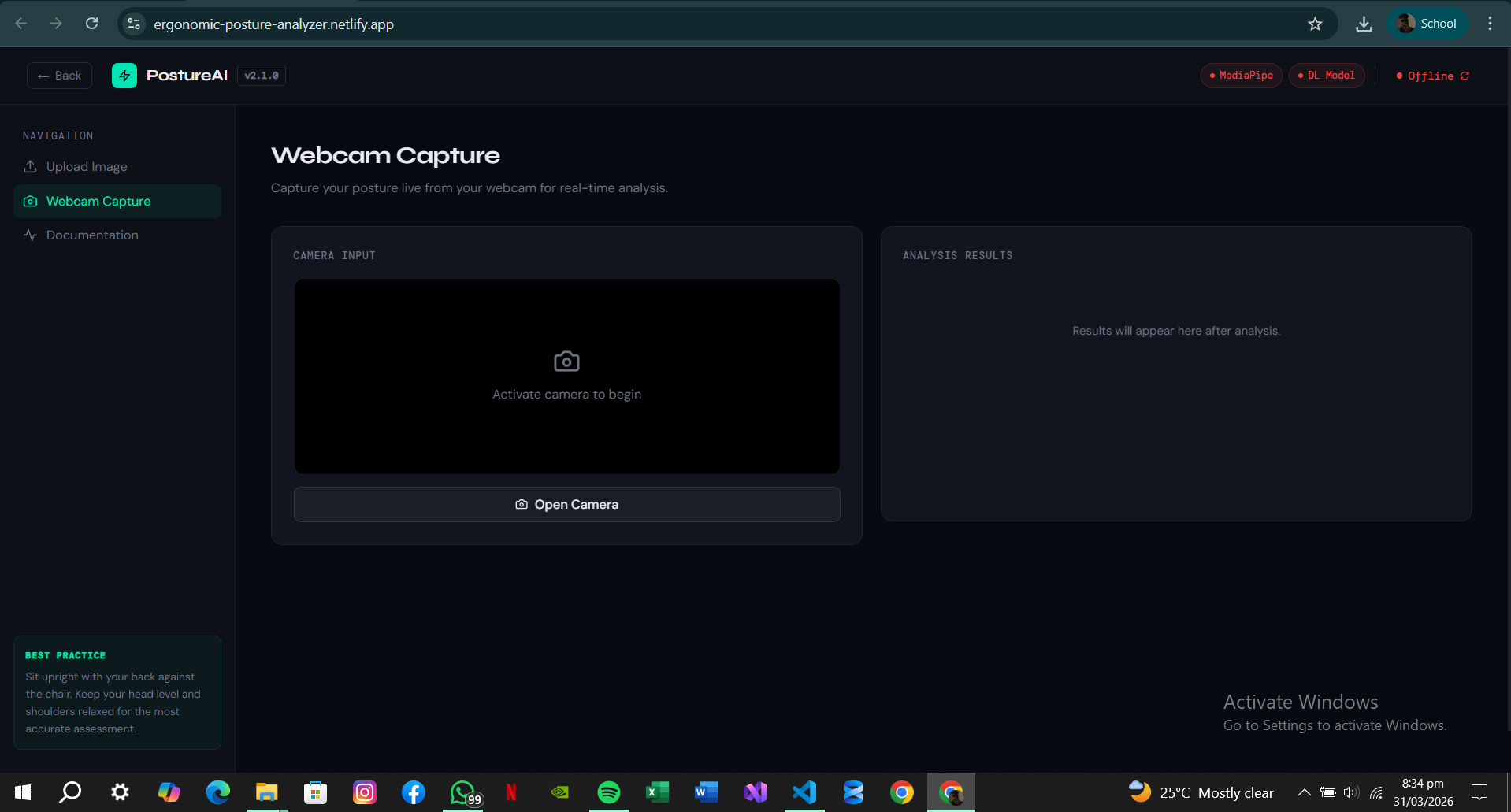Open Chrome downloads icon
The width and height of the screenshot is (1511, 812).
(1364, 24)
